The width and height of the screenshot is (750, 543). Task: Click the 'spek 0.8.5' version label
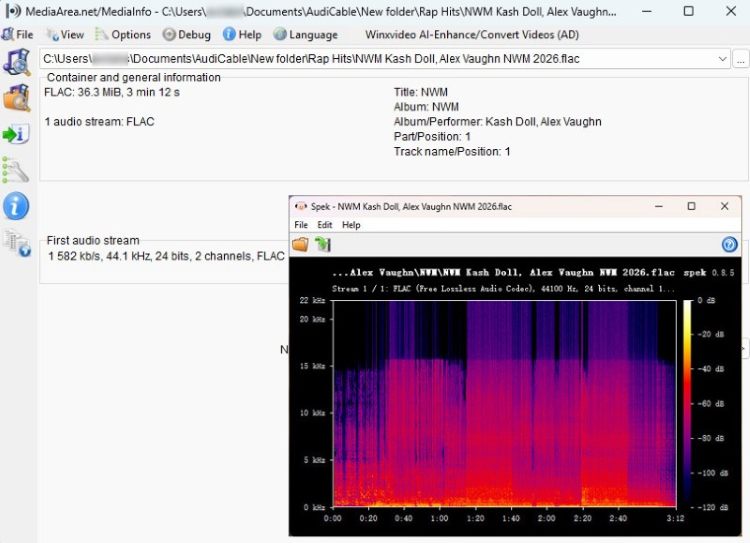click(708, 272)
